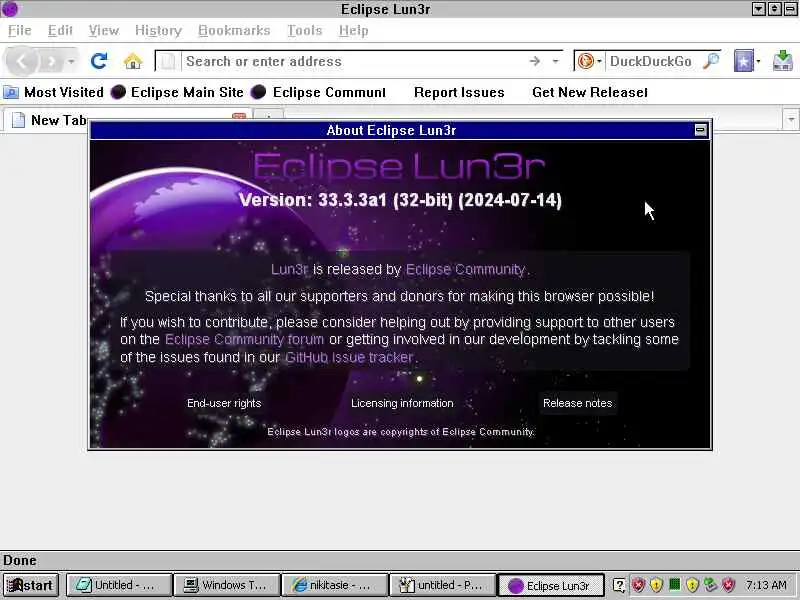This screenshot has height=600, width=800.
Task: Open End-user rights
Action: 224,403
